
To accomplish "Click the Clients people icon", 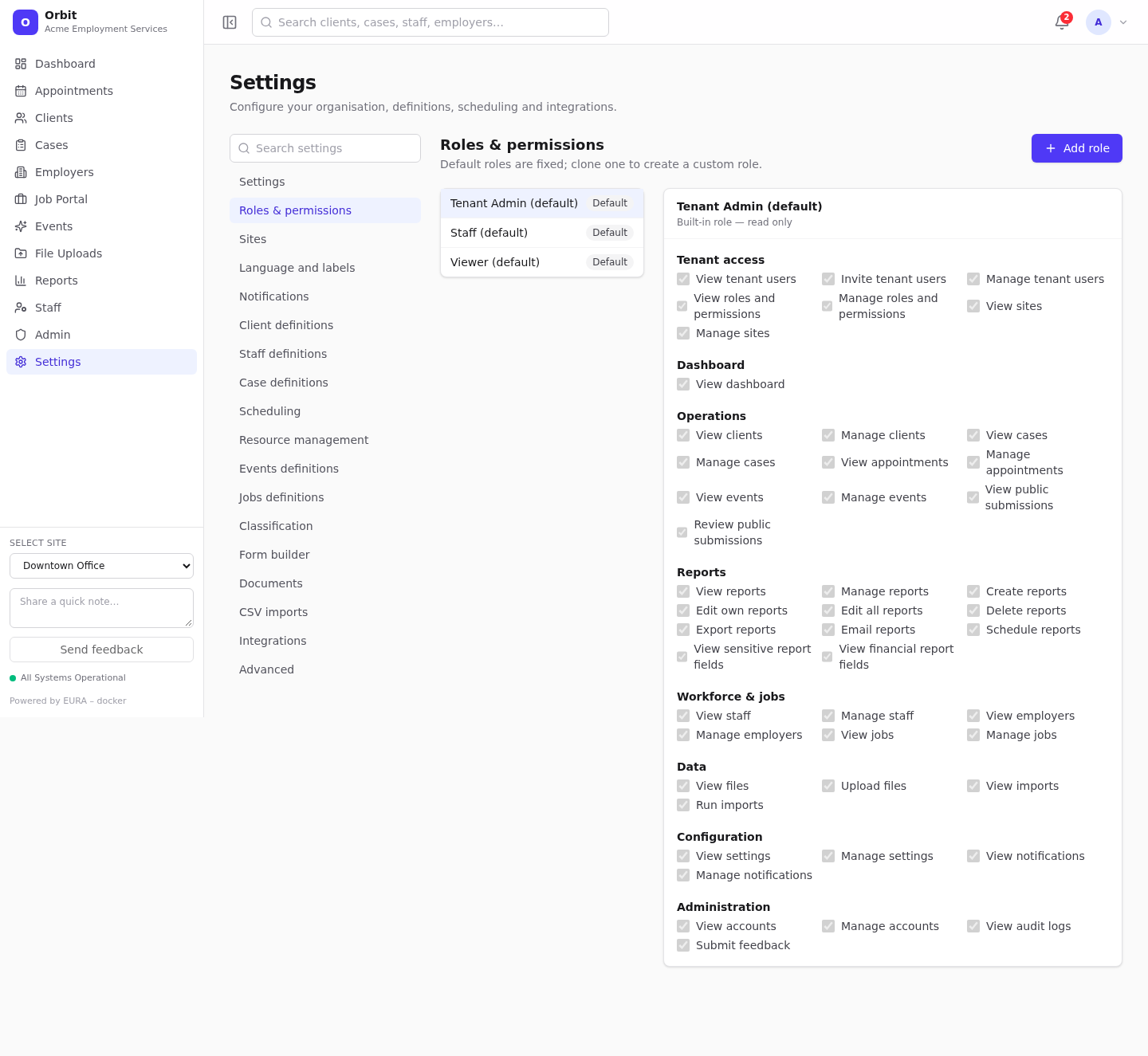I will point(21,118).
